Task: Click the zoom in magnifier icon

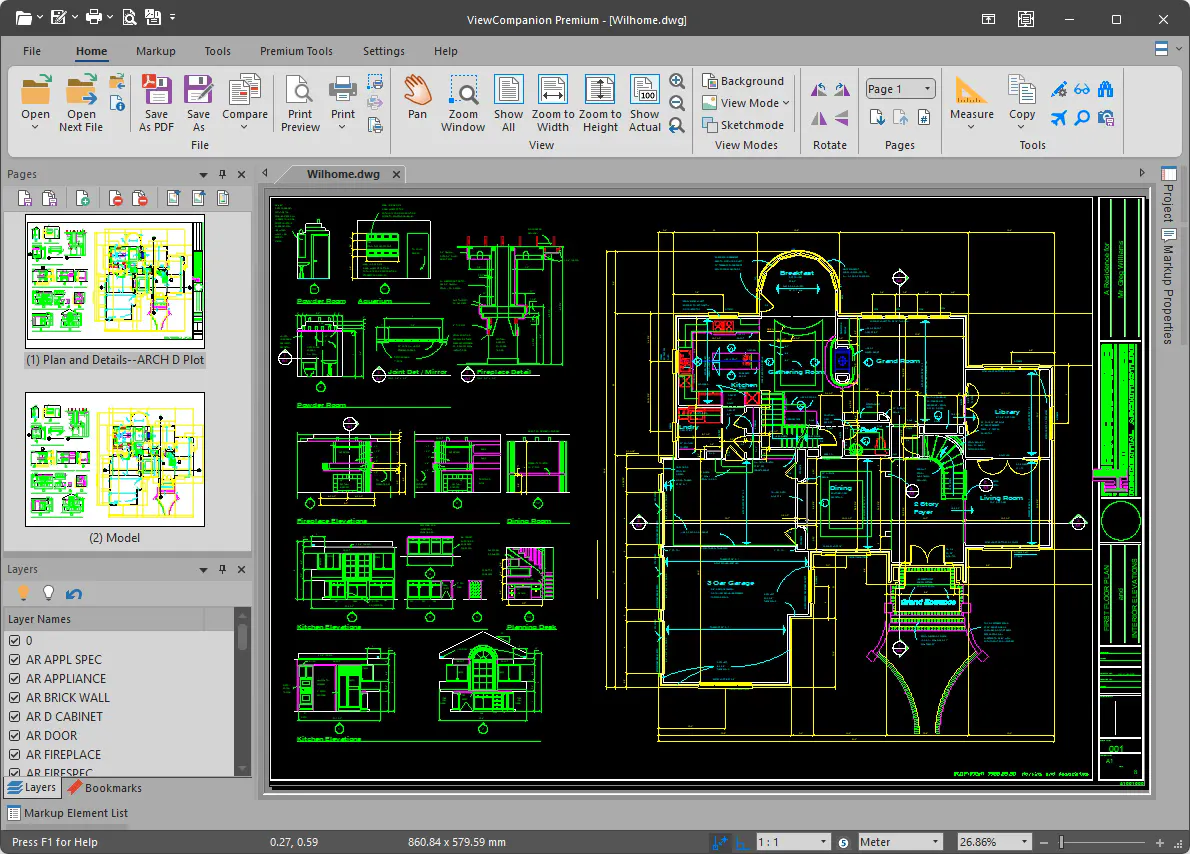Action: point(677,81)
